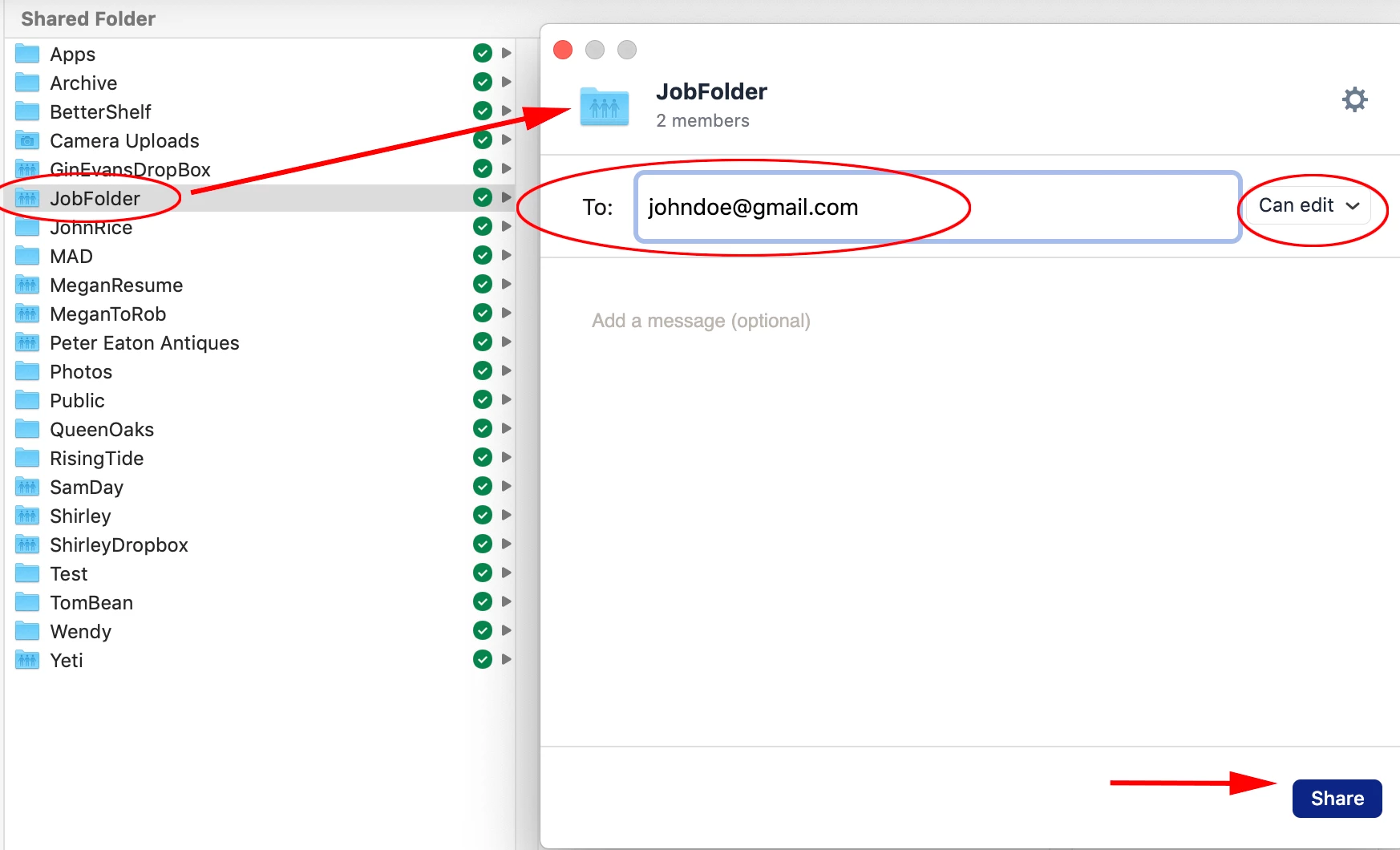Click the Peter Eaton Antiques folder icon
Viewport: 1400px width, 850px height.
[27, 342]
